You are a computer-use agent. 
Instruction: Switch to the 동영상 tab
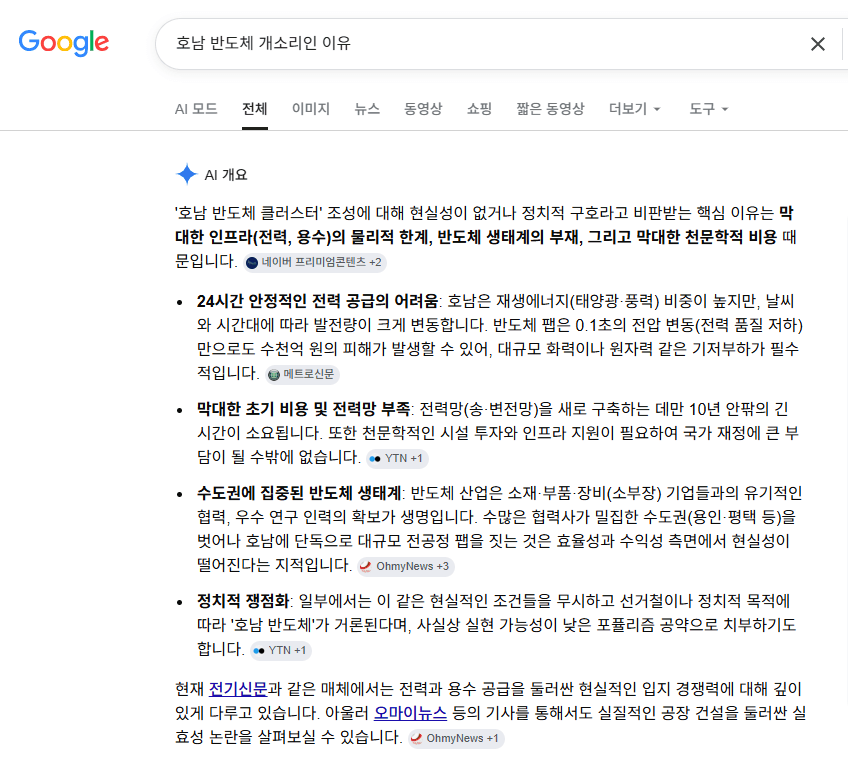click(423, 109)
